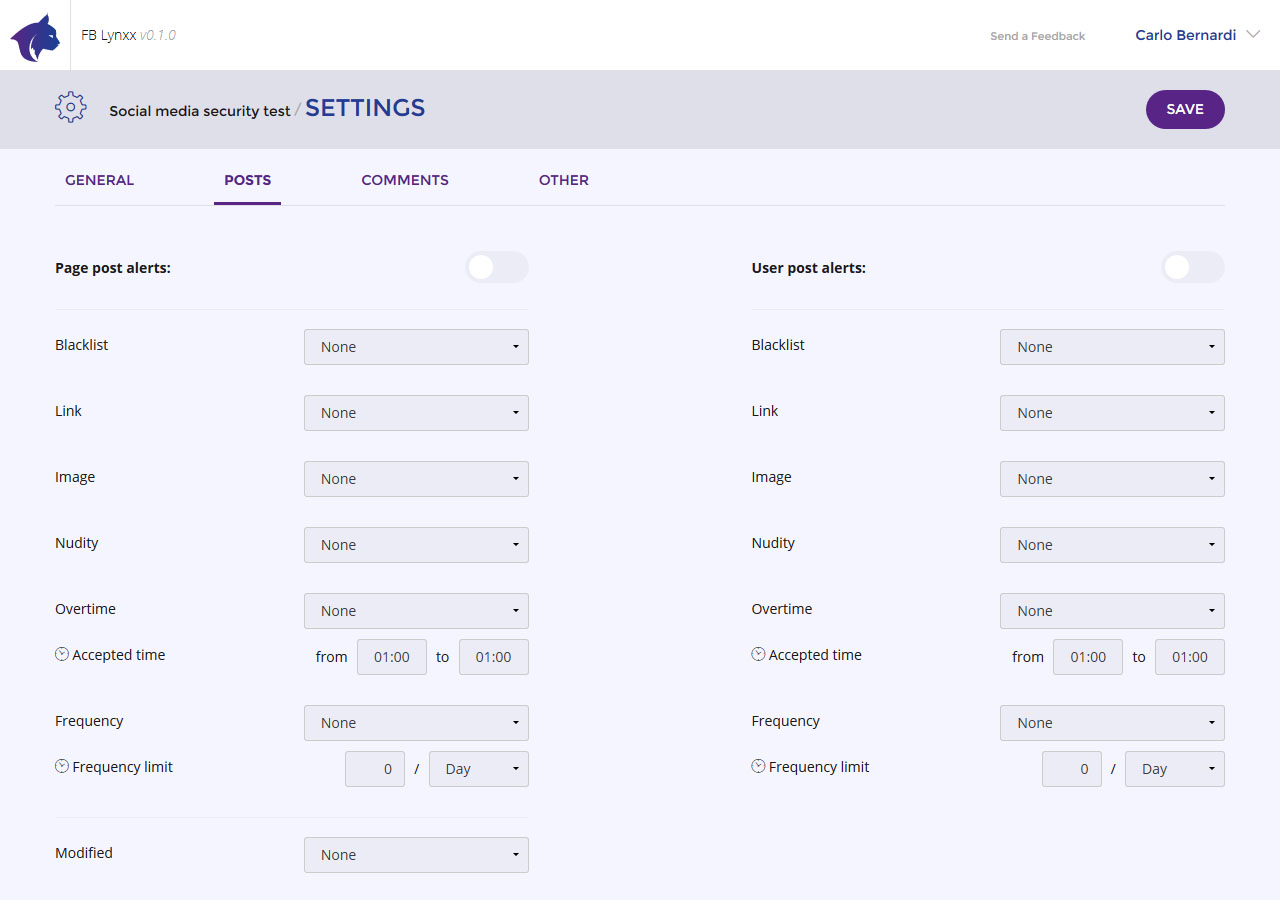Open the User post Nudity dropdown
The image size is (1280, 900).
(1112, 545)
